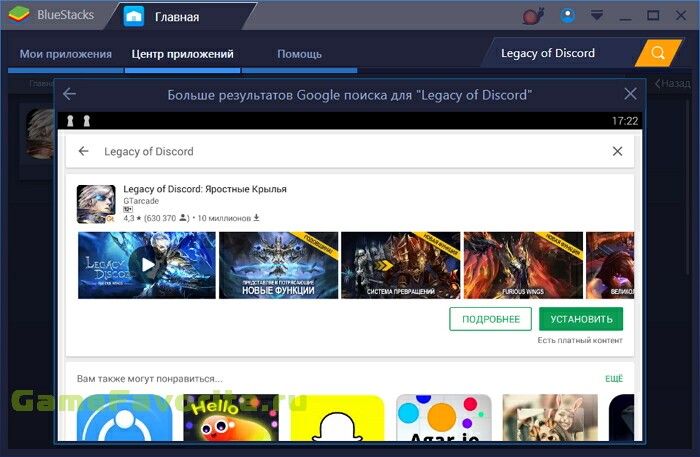Open the Система превращений screenshot
Image resolution: width=700 pixels, height=457 pixels.
(400, 265)
